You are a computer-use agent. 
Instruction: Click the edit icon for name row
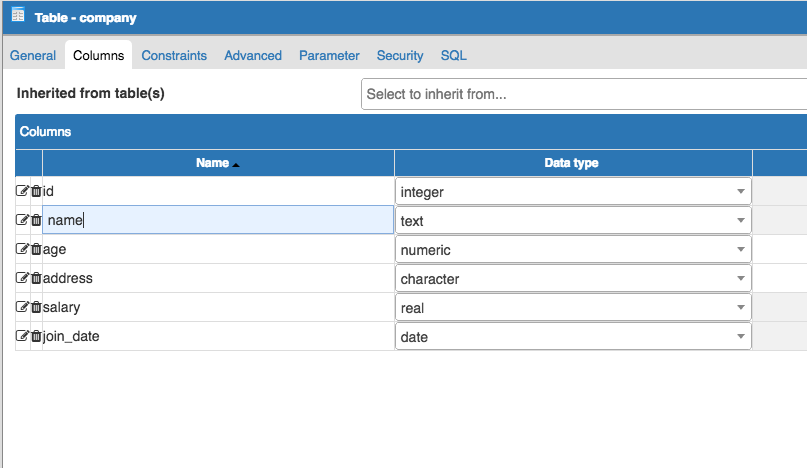coord(22,220)
